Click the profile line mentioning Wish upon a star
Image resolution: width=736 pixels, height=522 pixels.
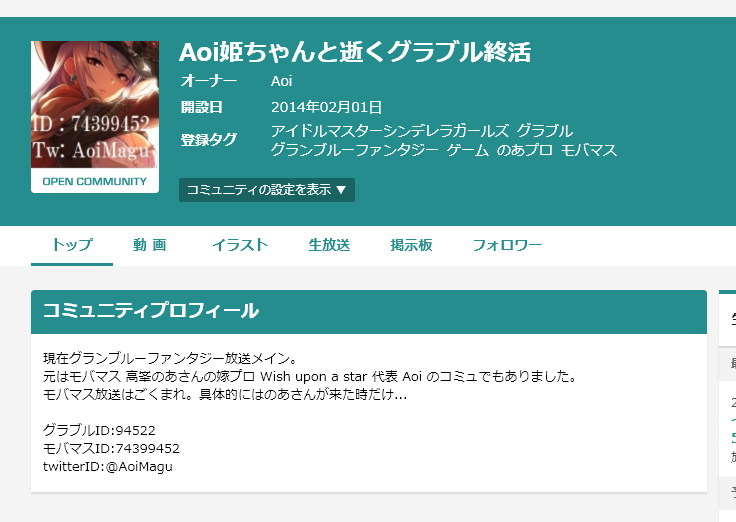click(x=310, y=376)
